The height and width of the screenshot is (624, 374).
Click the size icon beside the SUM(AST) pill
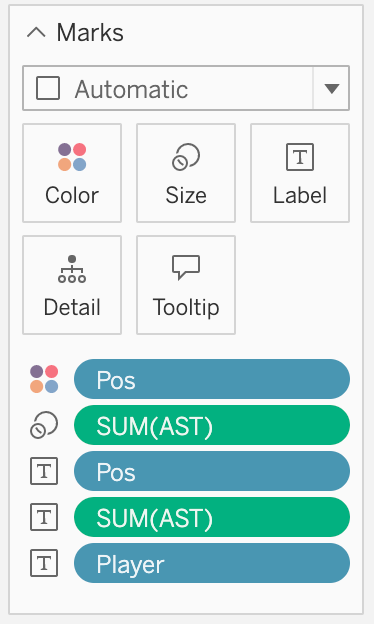[x=44, y=425]
